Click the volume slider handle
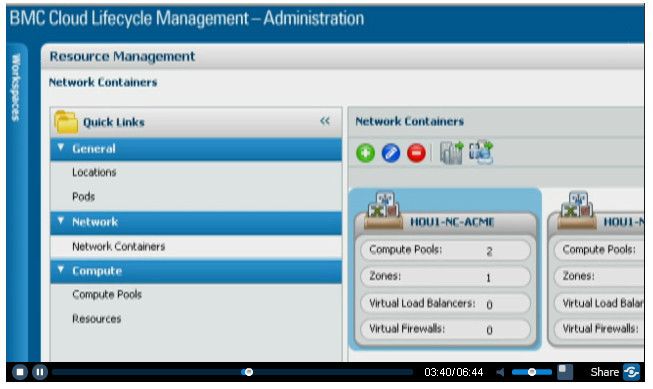Image resolution: width=653 pixels, height=389 pixels. click(x=532, y=372)
